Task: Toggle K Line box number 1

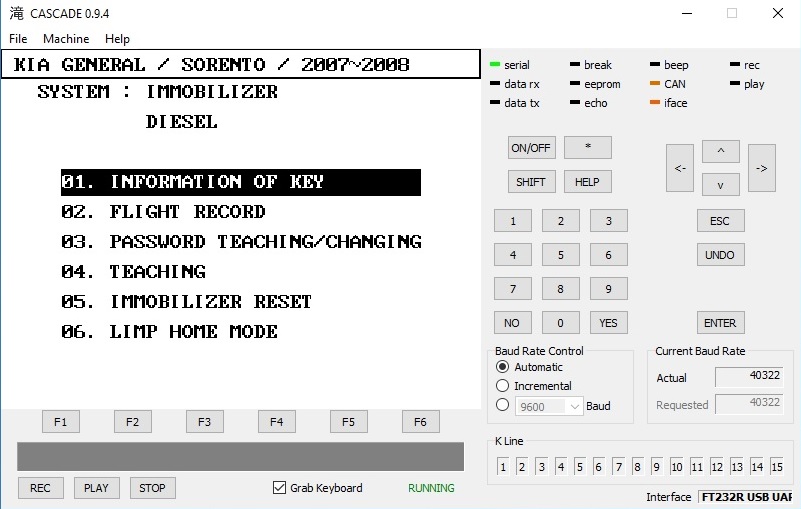Action: tap(503, 467)
